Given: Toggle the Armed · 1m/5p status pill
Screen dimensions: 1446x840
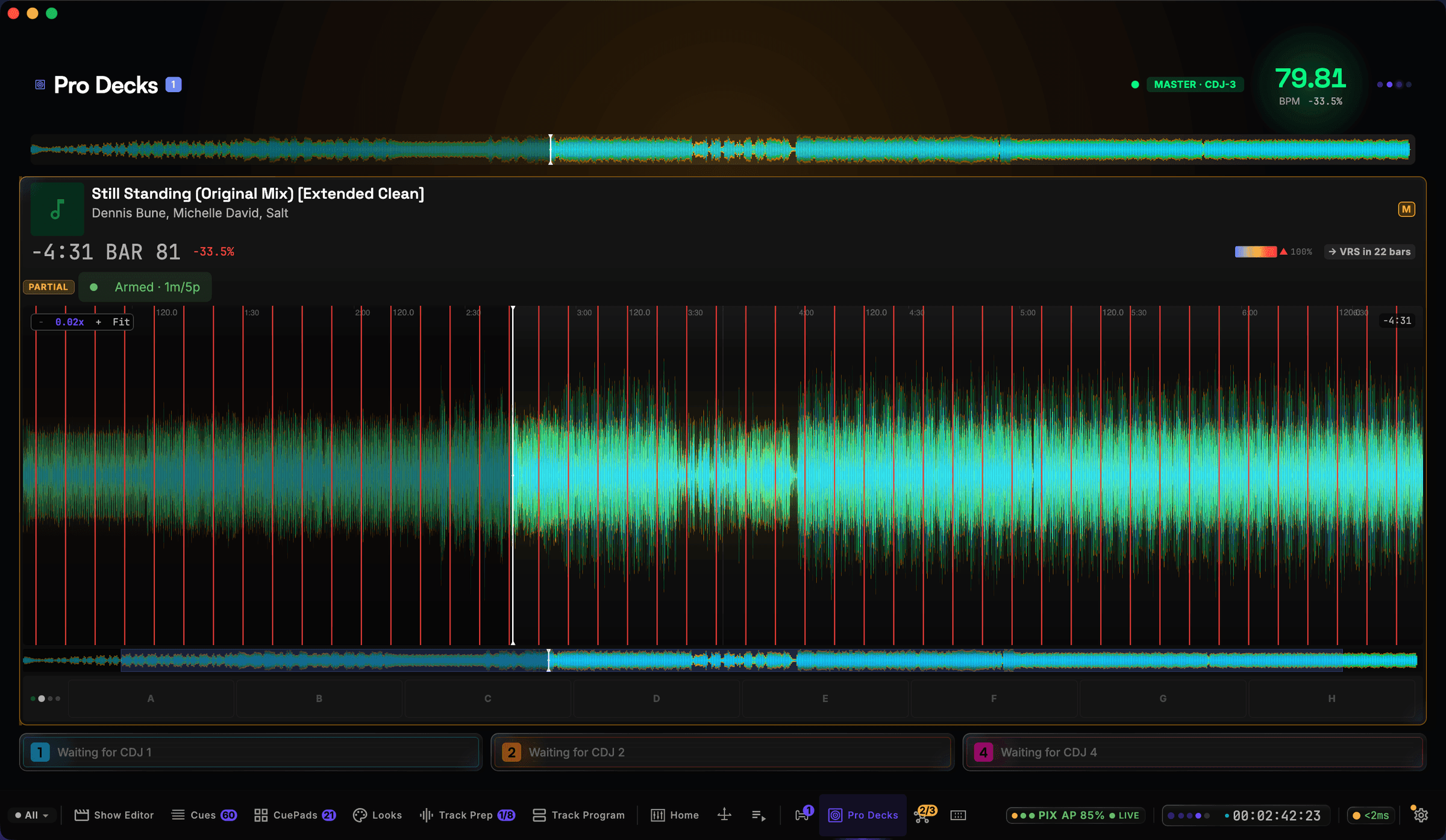Looking at the screenshot, I should pyautogui.click(x=145, y=287).
